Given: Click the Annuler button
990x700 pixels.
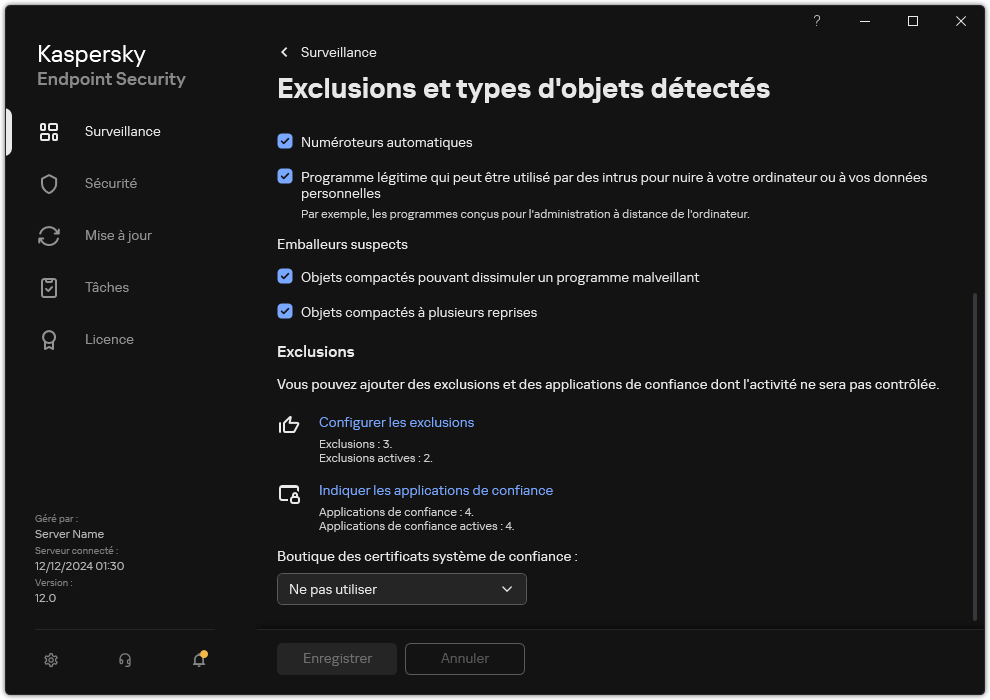Looking at the screenshot, I should [464, 658].
